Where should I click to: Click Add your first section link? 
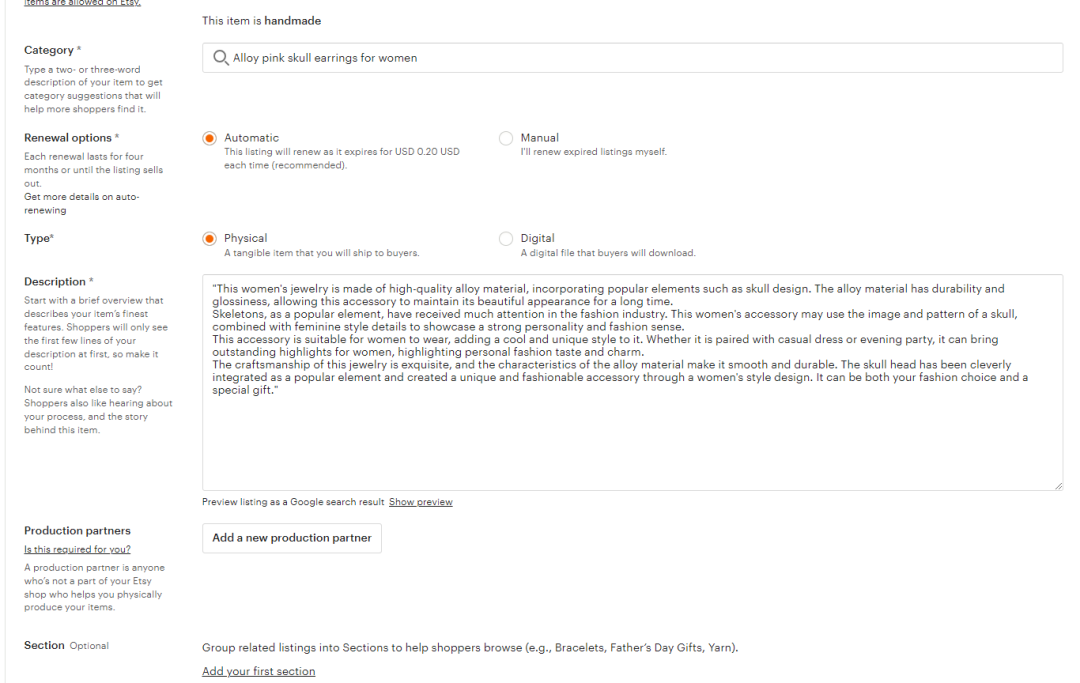258,671
